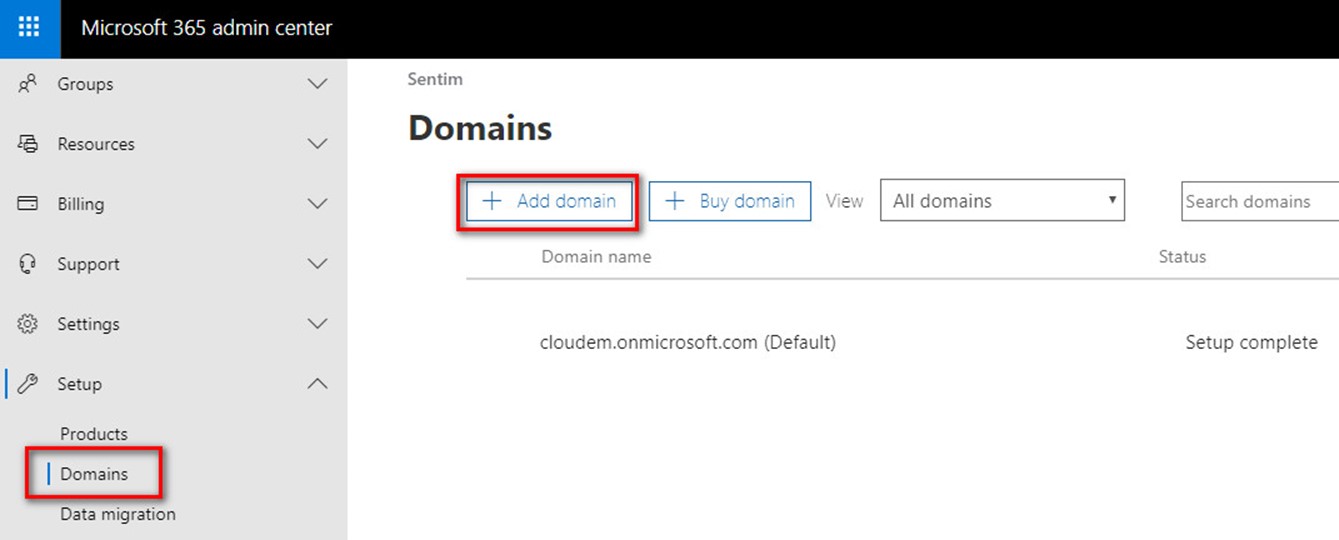Click the Setup complete status text
This screenshot has width=1339, height=540.
[x=1251, y=342]
